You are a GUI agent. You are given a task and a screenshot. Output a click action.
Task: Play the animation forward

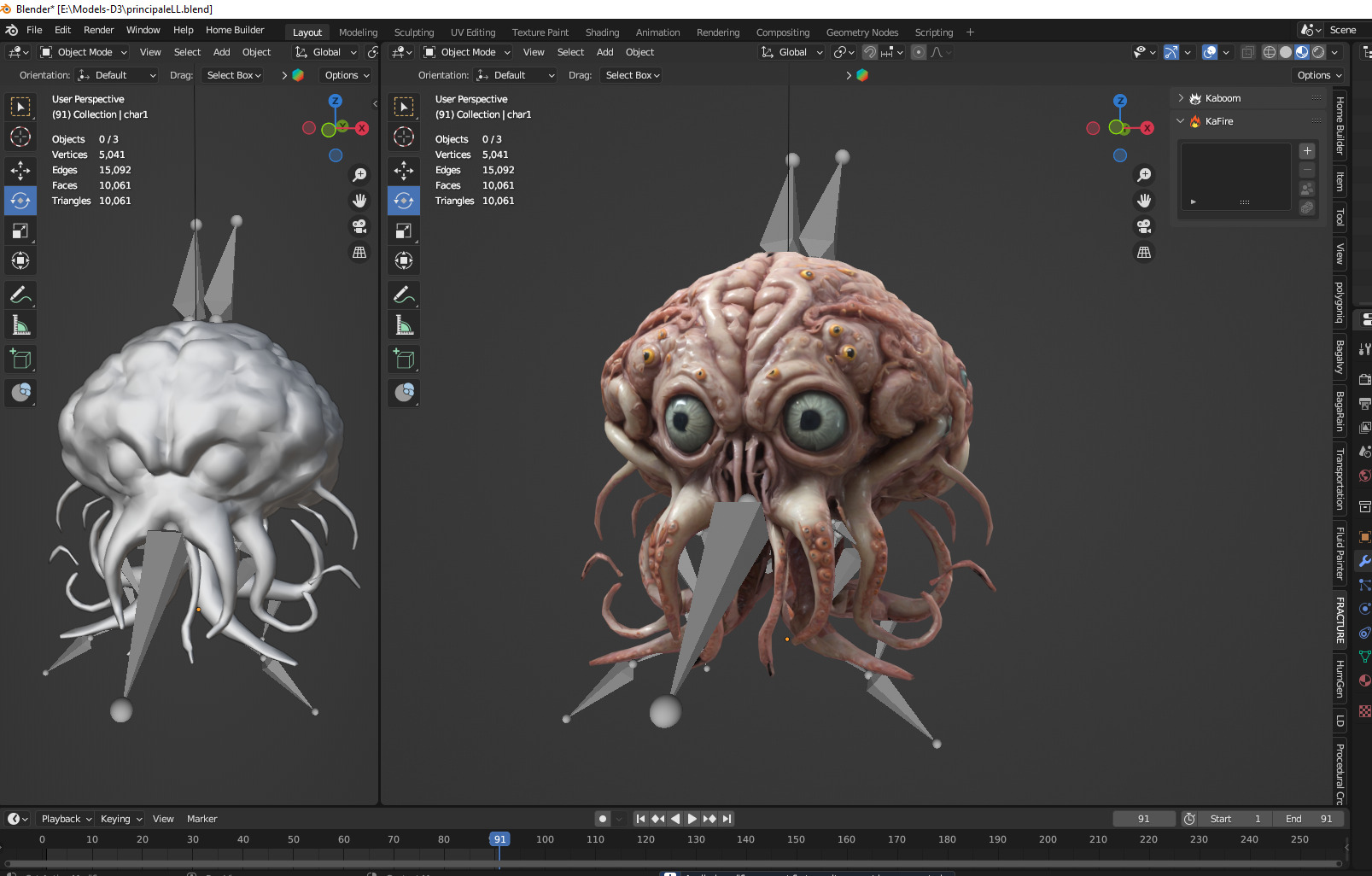692,819
